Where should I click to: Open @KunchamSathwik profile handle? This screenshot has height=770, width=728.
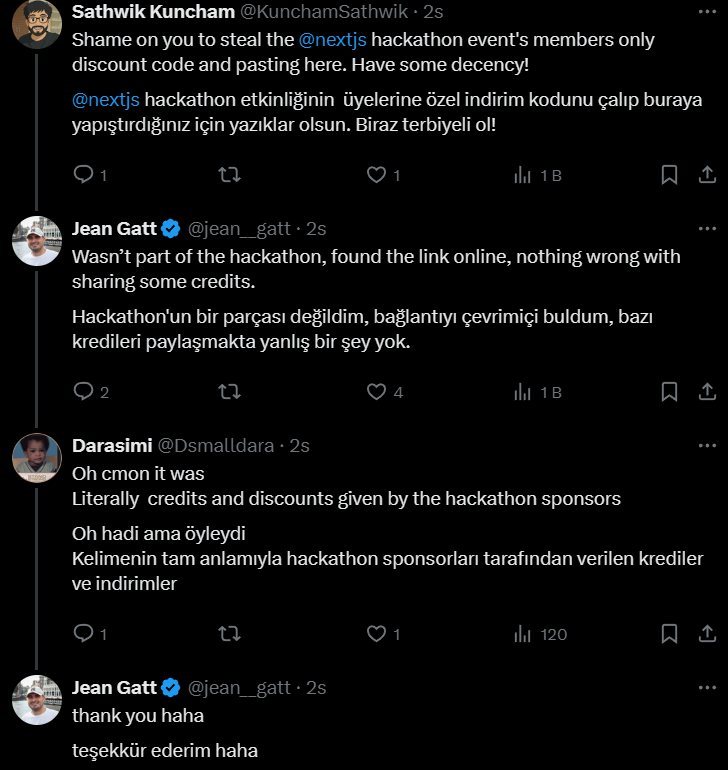coord(324,12)
